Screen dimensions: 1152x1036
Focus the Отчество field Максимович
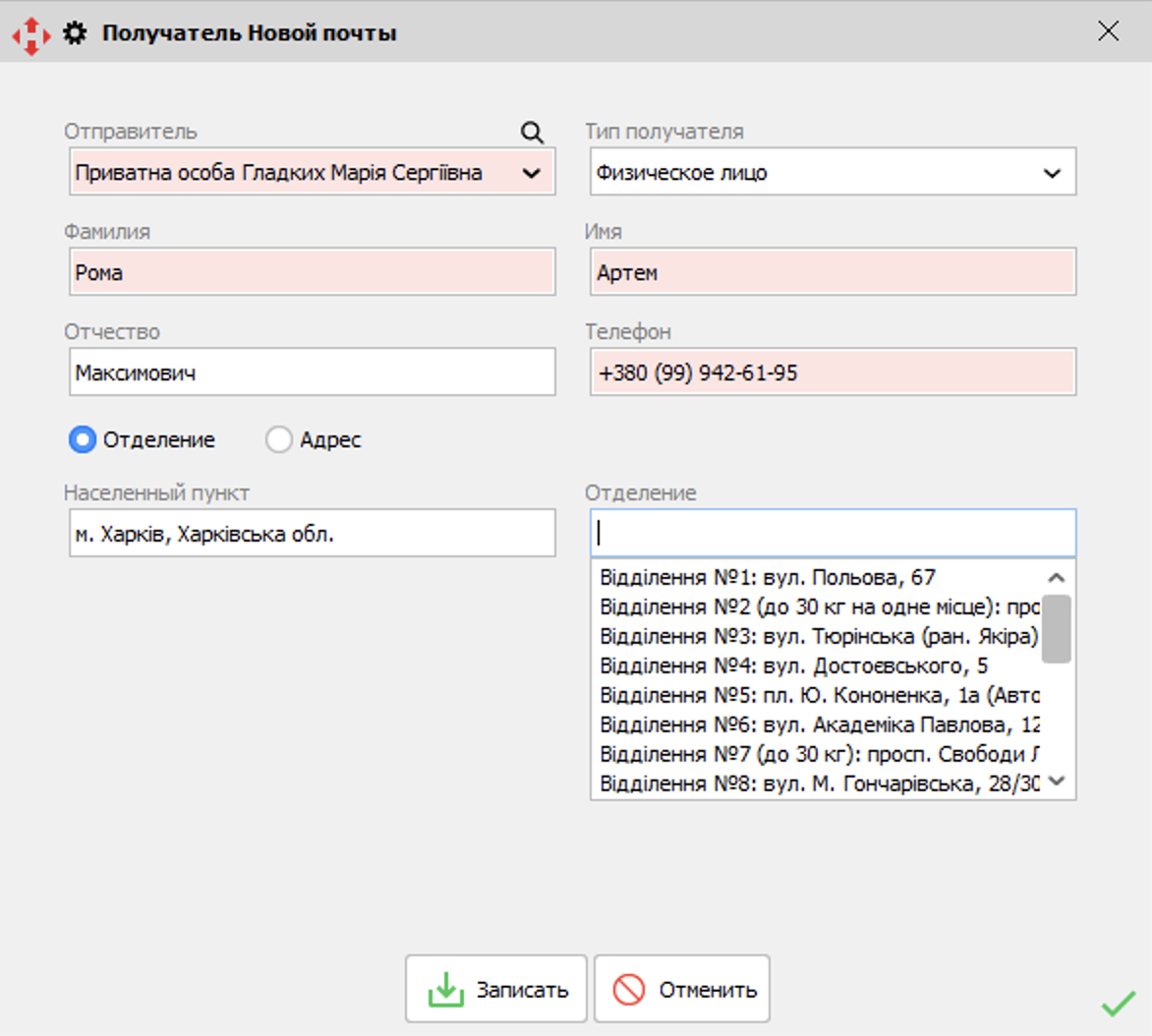pyautogui.click(x=313, y=372)
